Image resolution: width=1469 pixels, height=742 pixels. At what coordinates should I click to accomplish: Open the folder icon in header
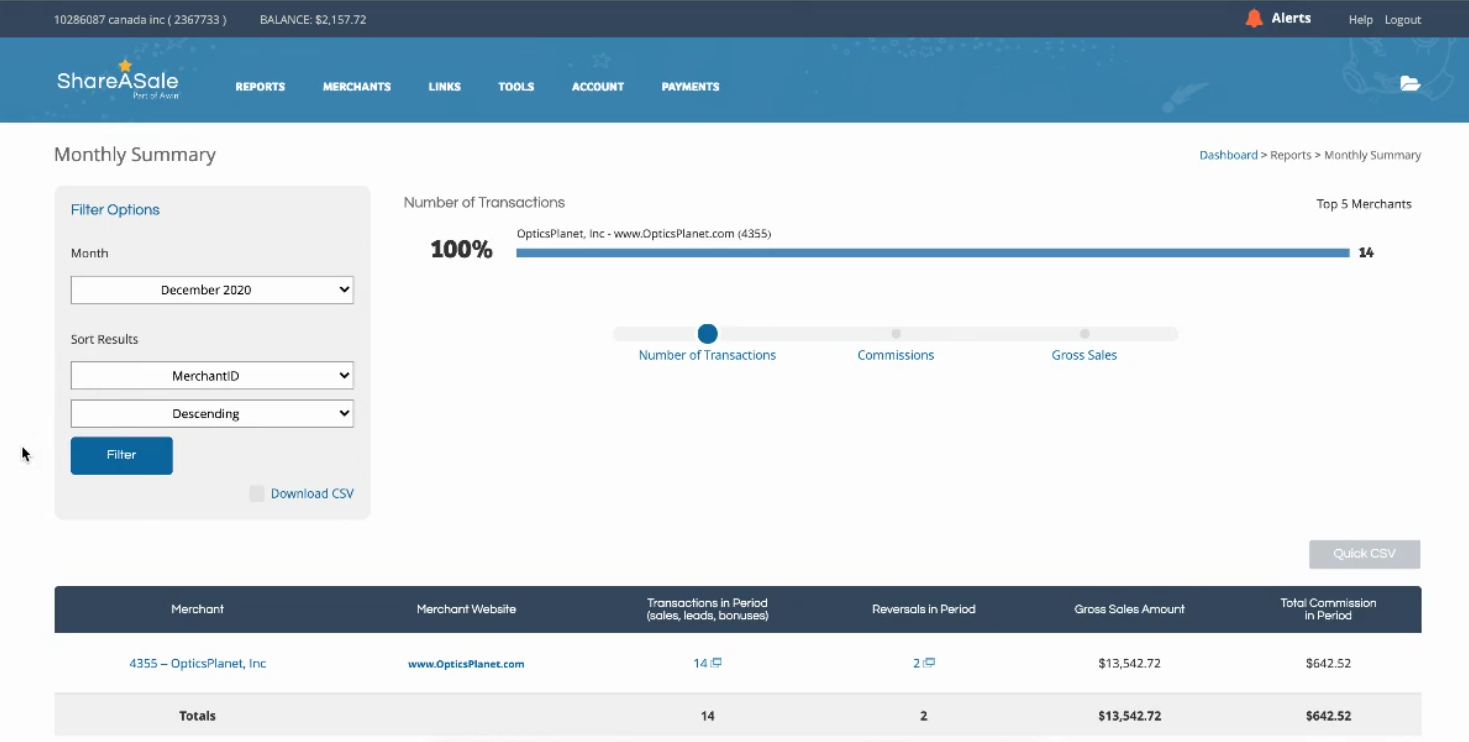[1410, 84]
